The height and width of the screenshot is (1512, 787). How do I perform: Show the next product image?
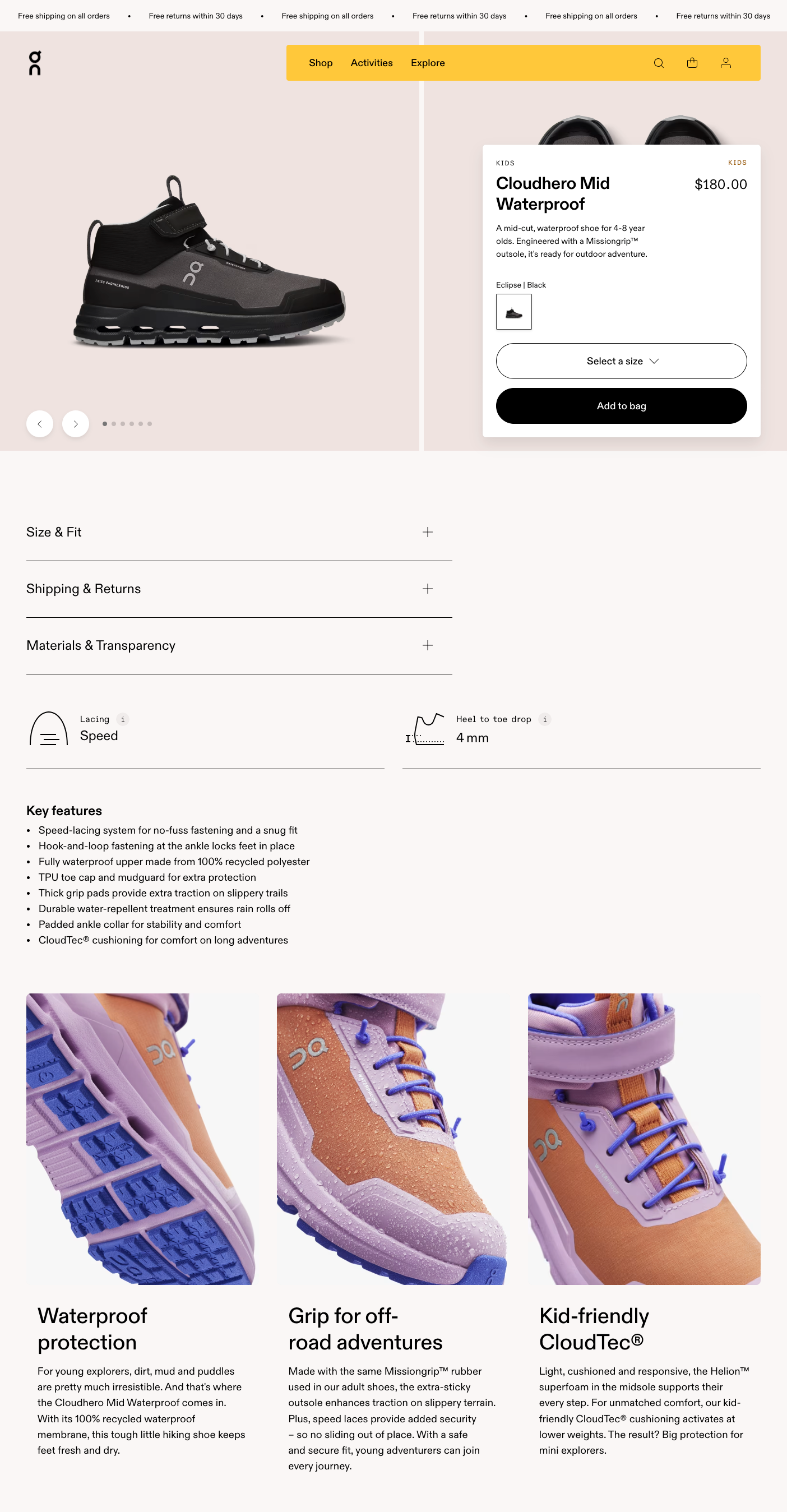(x=76, y=424)
